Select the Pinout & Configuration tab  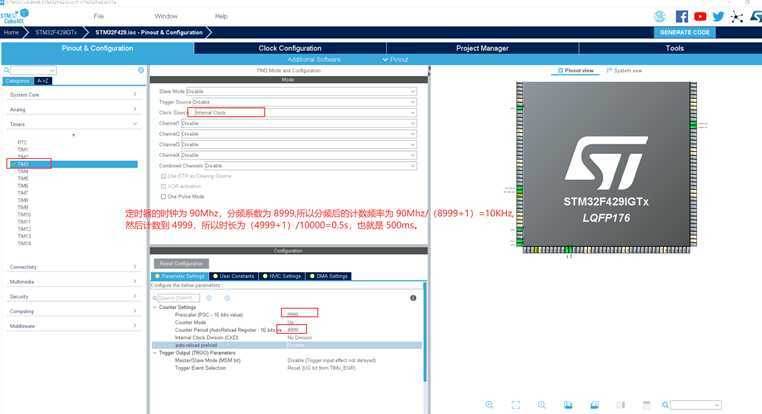coord(97,48)
